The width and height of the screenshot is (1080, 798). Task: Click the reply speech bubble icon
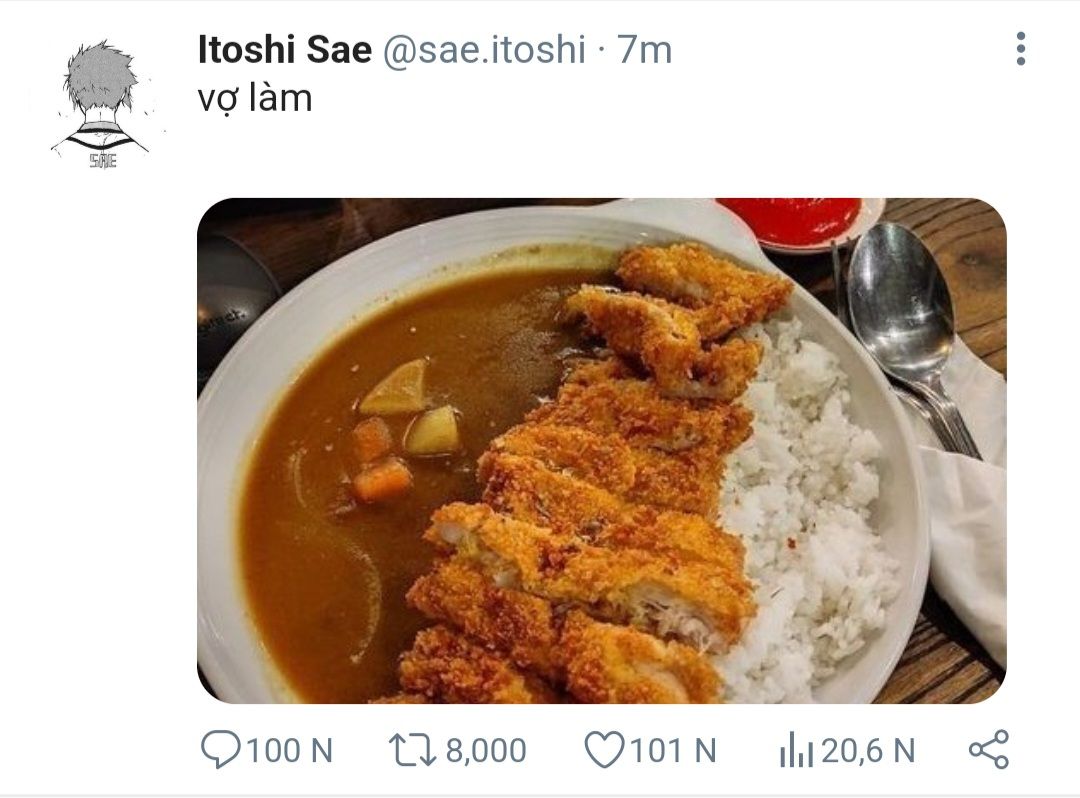coord(220,750)
